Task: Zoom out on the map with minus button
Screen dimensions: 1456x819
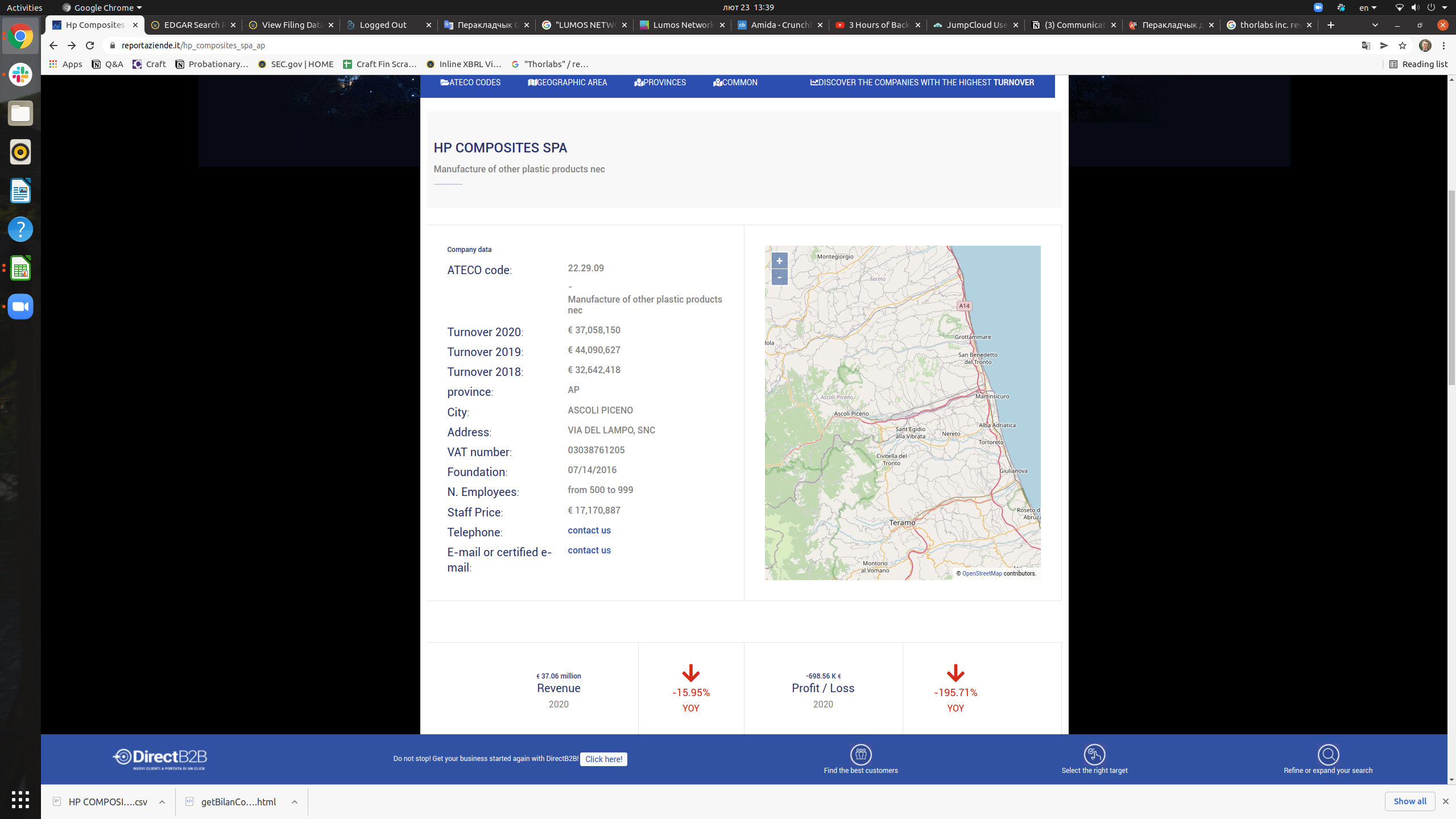Action: click(x=779, y=277)
